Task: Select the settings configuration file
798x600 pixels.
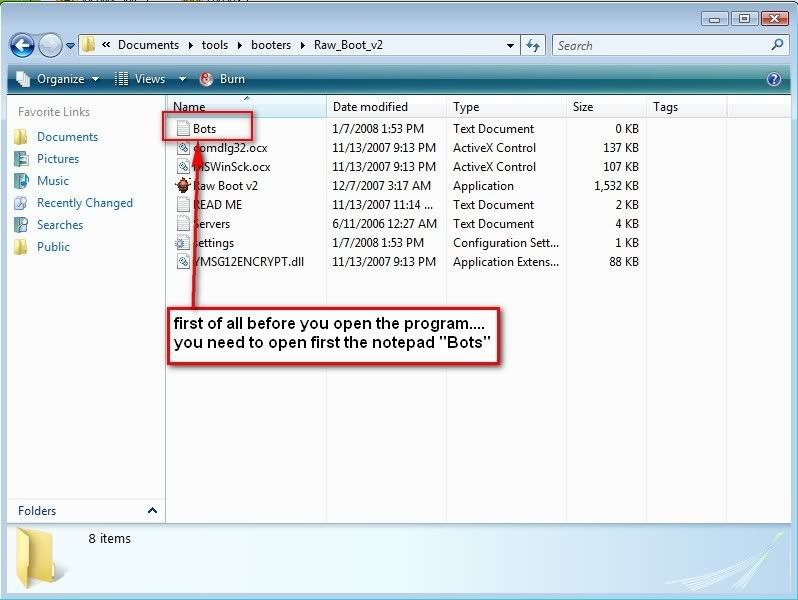Action: point(213,243)
